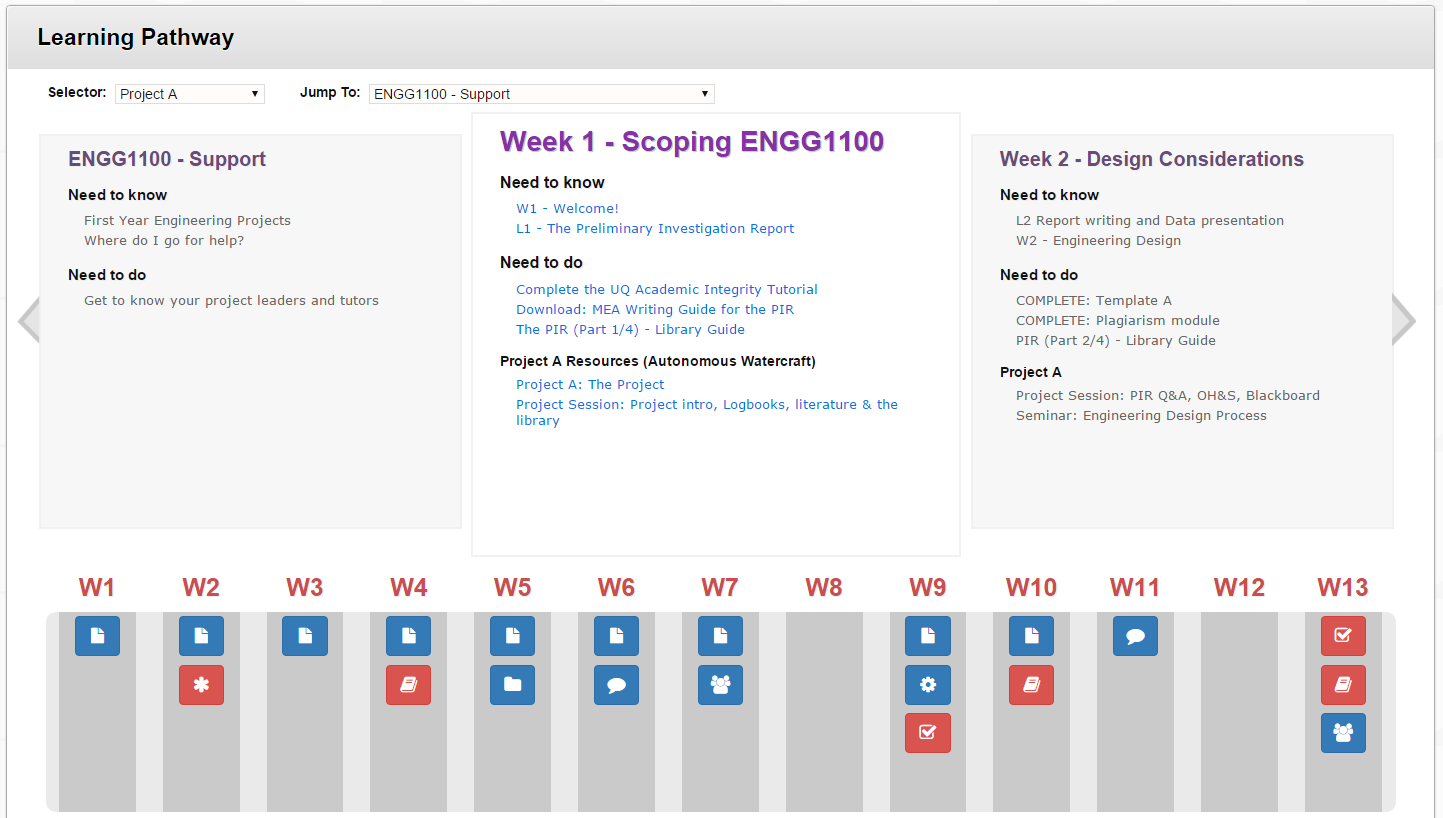The image size is (1443, 818).
Task: Click the W4 blue document icon
Action: coord(408,636)
